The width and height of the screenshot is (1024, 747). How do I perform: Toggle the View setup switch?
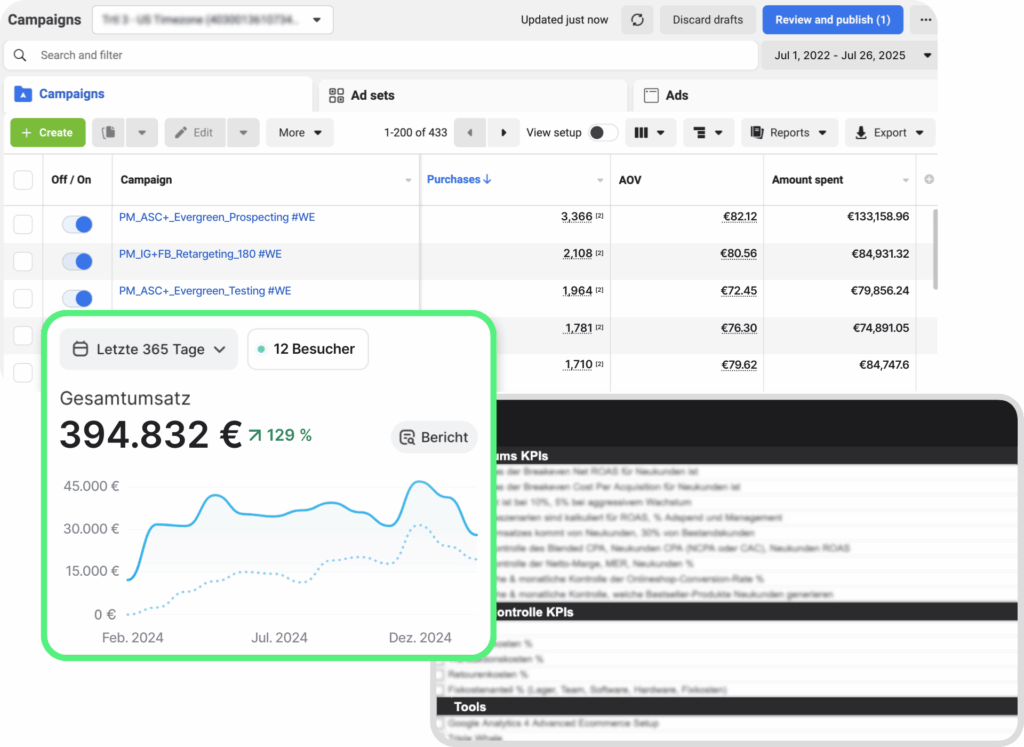point(602,133)
